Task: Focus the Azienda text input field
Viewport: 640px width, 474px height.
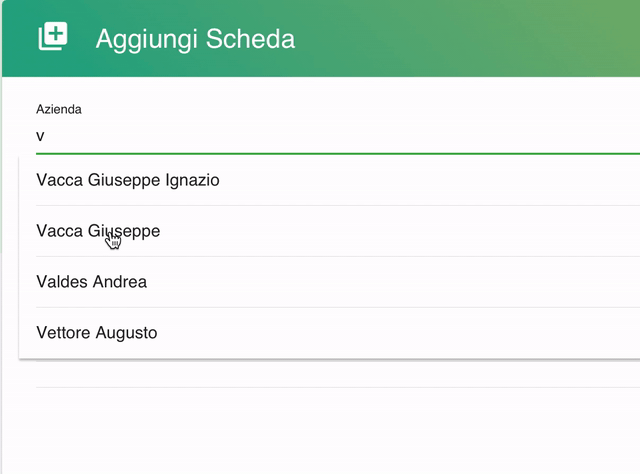Action: [x=338, y=136]
